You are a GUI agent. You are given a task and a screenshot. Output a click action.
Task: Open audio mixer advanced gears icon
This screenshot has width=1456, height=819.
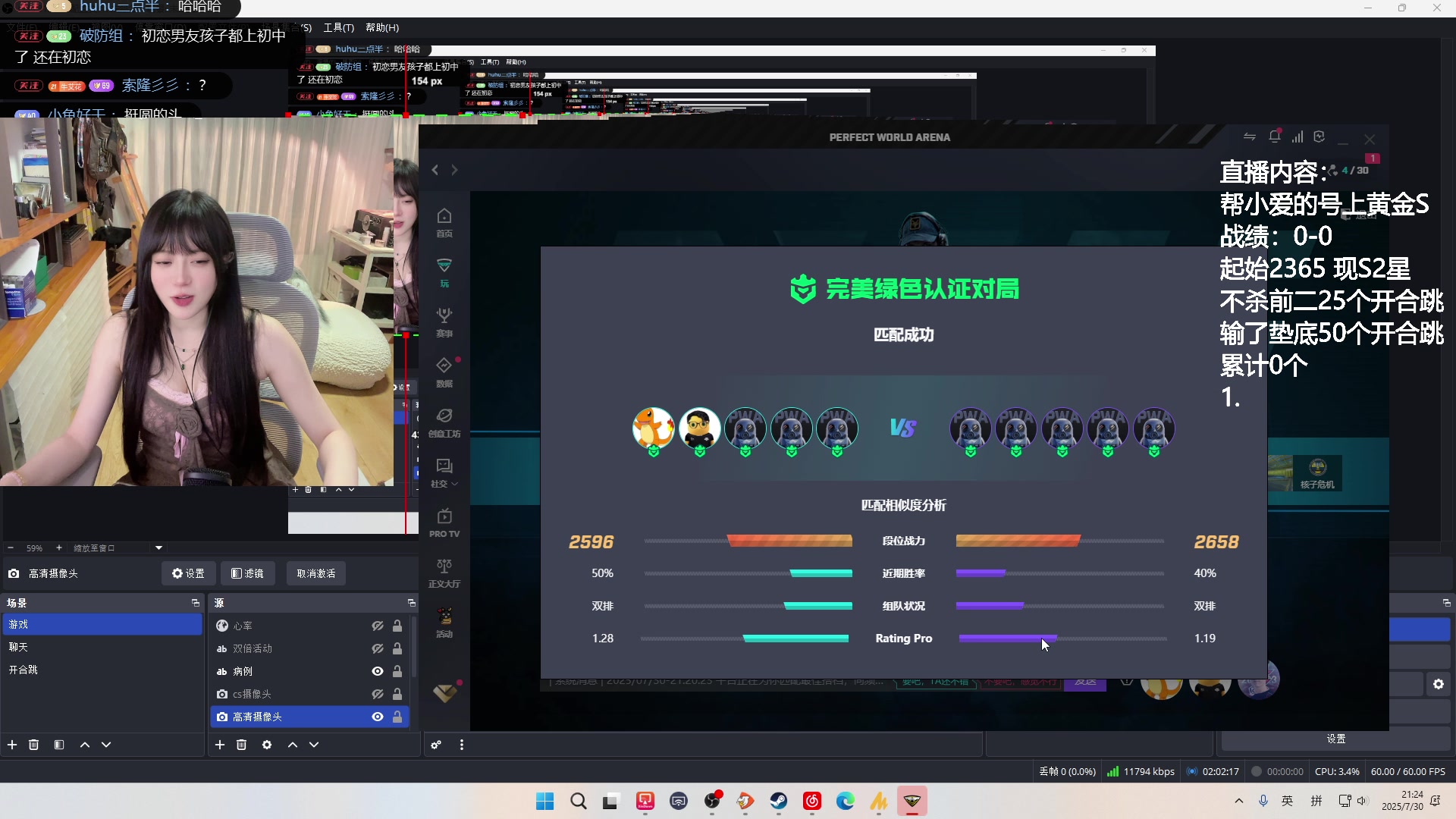click(436, 745)
